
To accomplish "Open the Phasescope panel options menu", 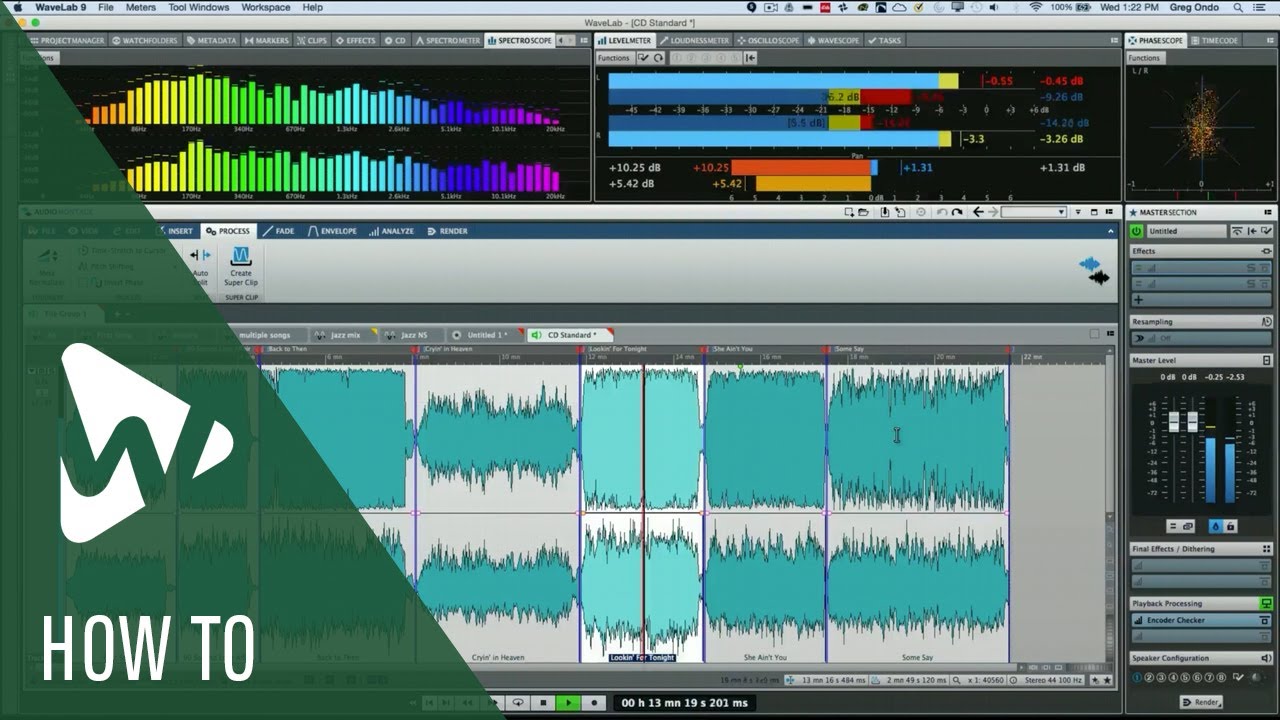I will 1270,40.
